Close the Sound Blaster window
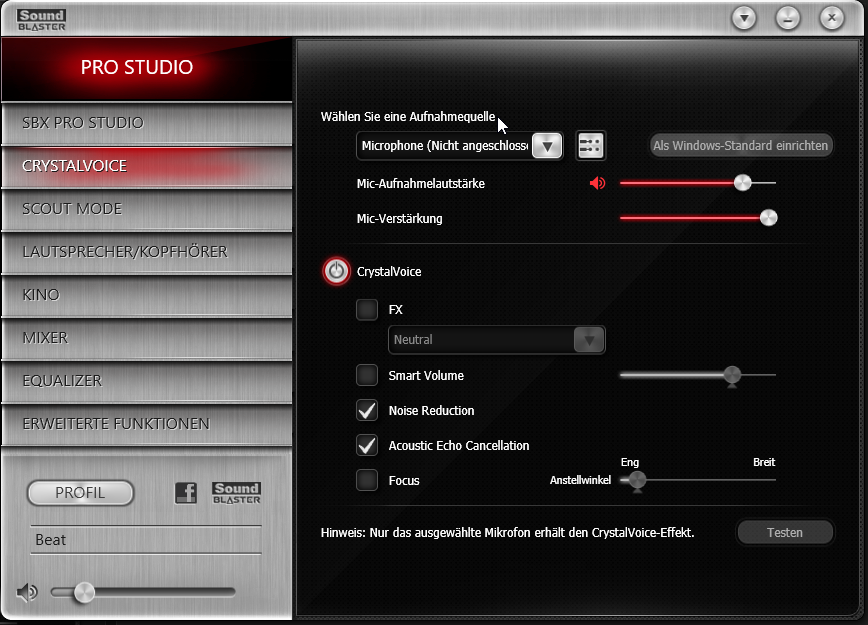The width and height of the screenshot is (868, 625). point(831,18)
